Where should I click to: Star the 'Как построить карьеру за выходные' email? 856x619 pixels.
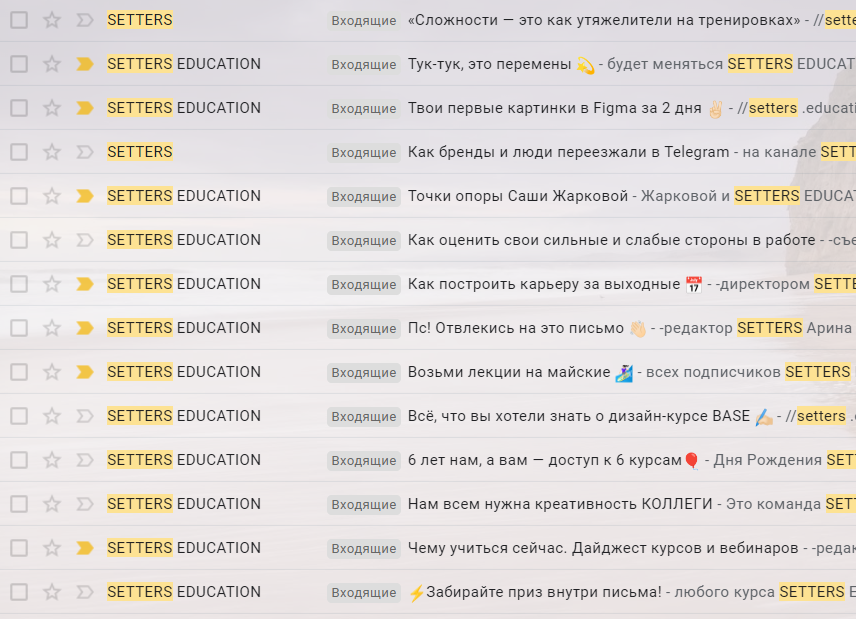[52, 284]
